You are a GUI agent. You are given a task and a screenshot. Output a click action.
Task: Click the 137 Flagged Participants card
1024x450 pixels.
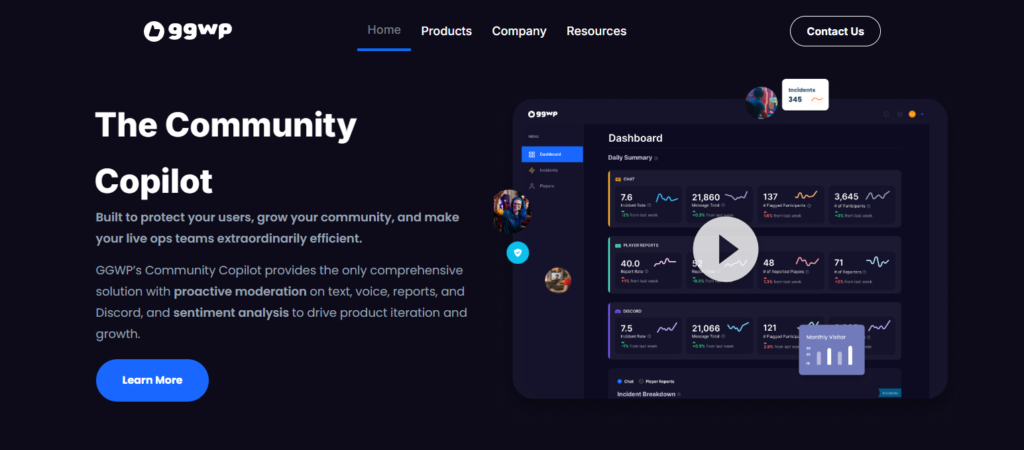(x=791, y=205)
